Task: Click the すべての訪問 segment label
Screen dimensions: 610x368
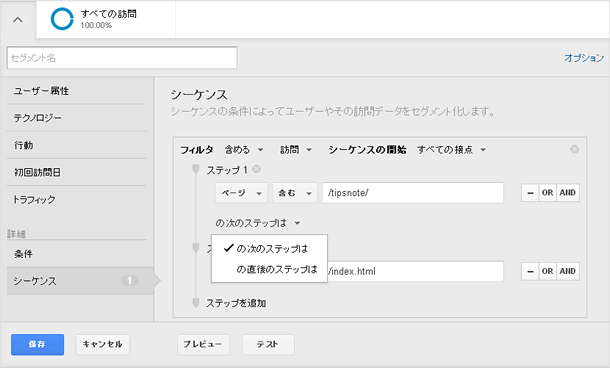Action: coord(109,14)
